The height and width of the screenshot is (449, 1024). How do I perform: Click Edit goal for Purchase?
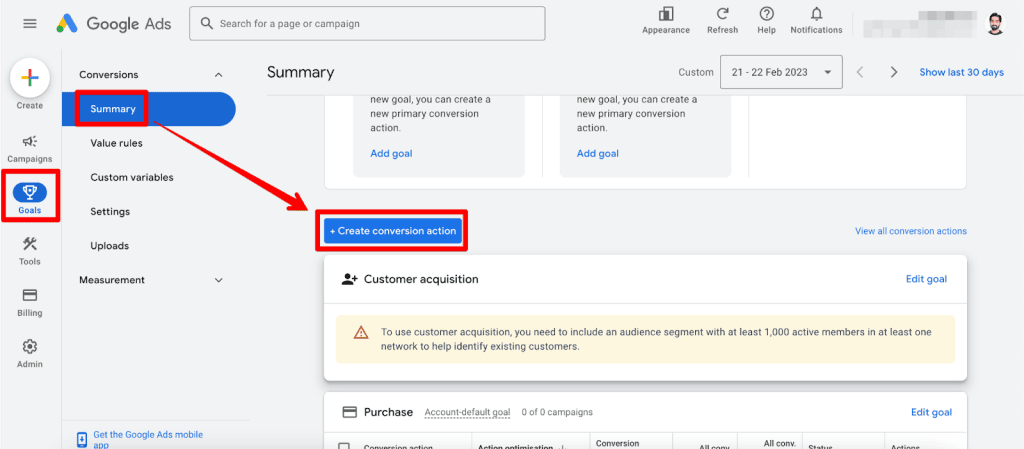pyautogui.click(x=931, y=412)
